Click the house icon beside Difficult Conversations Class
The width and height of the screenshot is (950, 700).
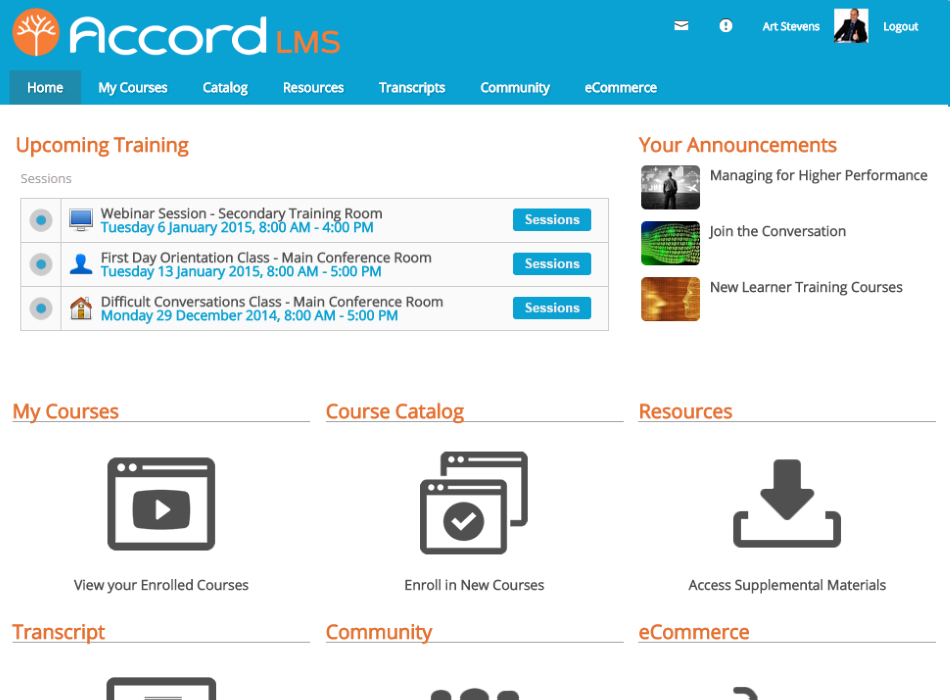click(80, 307)
